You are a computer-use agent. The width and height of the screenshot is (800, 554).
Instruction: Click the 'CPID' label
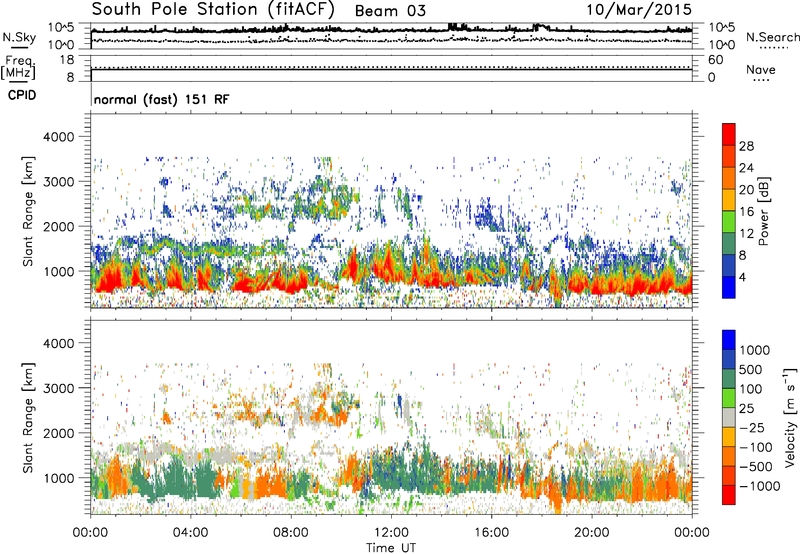[x=22, y=95]
